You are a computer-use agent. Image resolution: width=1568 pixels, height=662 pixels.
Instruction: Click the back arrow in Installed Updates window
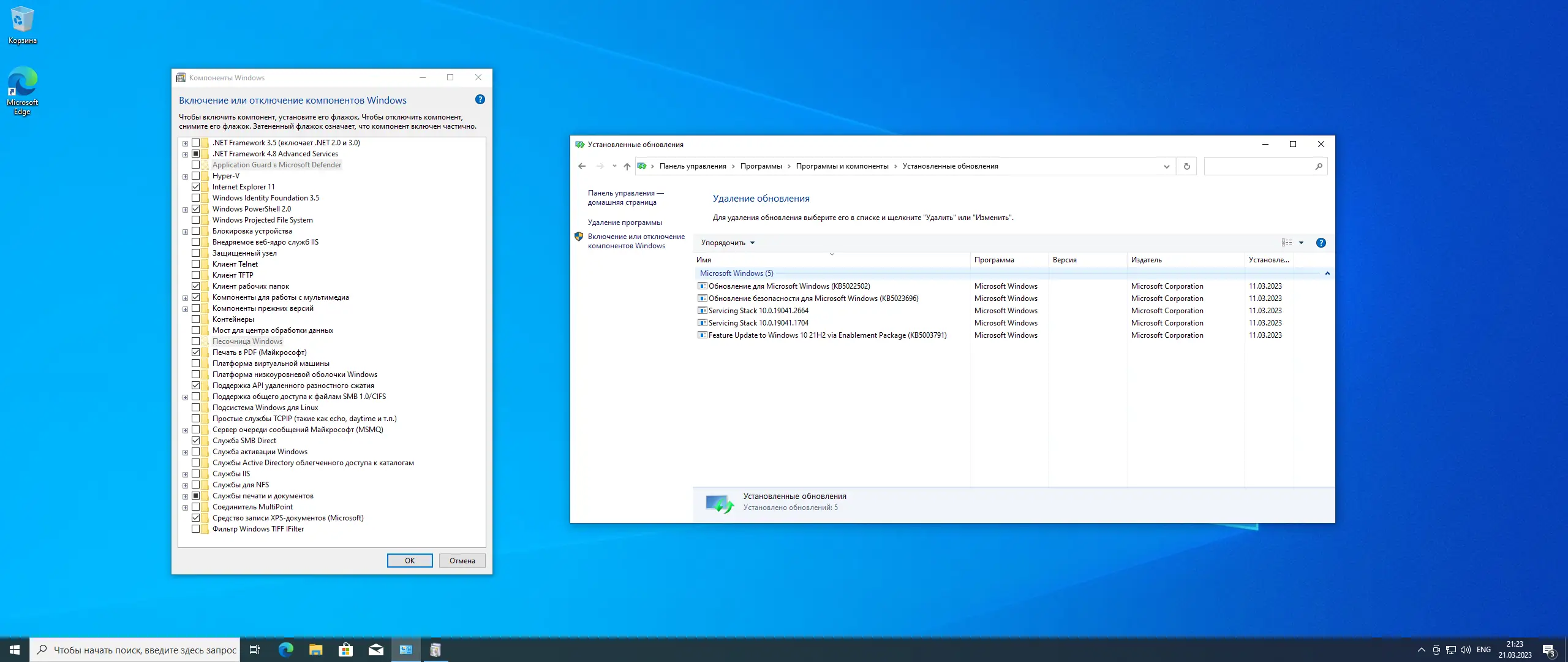click(x=582, y=166)
